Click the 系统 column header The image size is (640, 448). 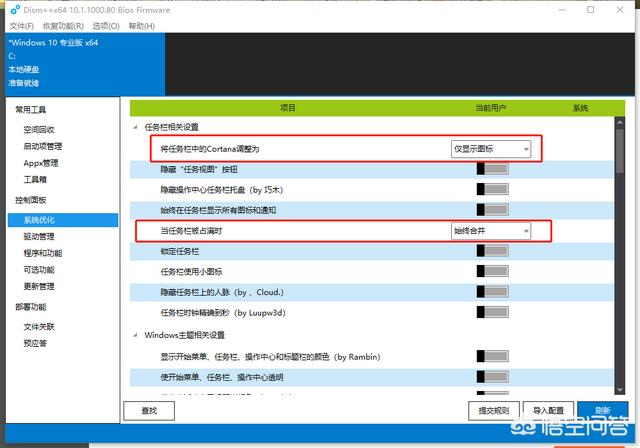(x=580, y=108)
